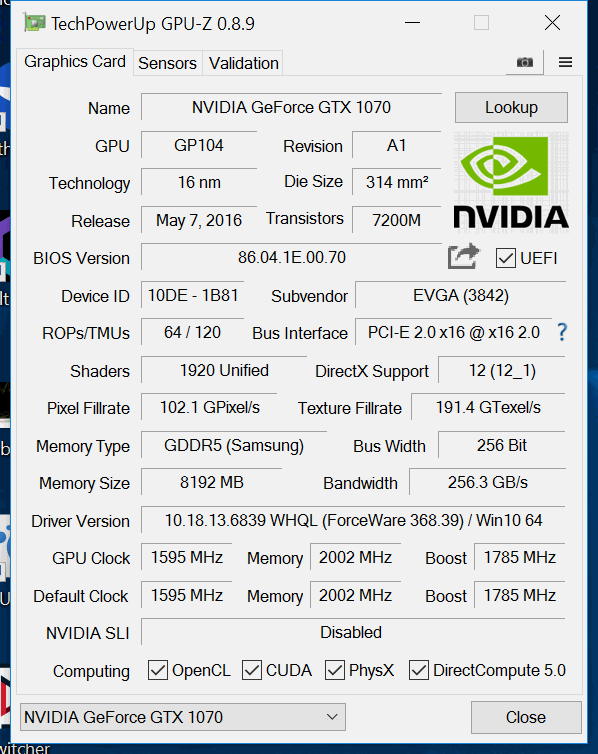
Task: Take a screenshot using the camera icon
Action: pyautogui.click(x=524, y=63)
